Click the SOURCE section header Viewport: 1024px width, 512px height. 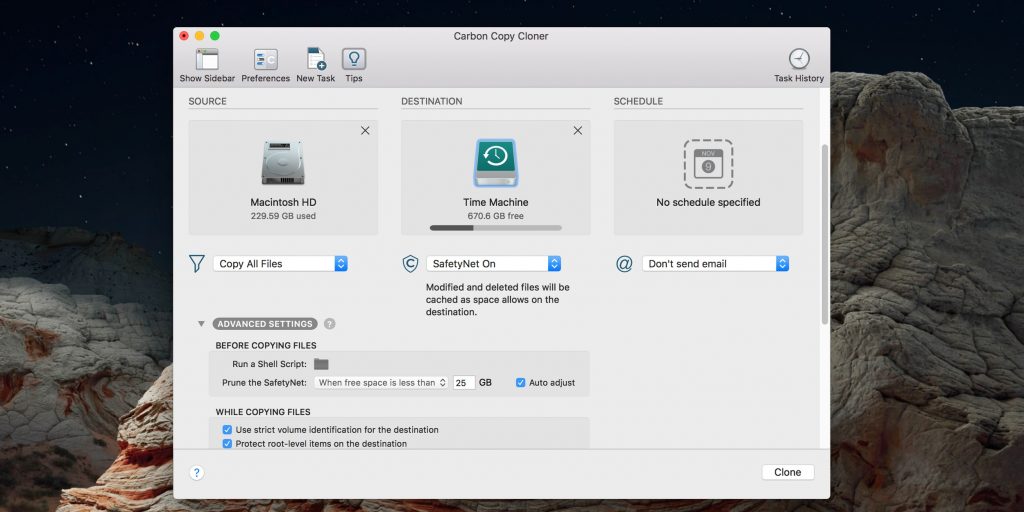(208, 101)
